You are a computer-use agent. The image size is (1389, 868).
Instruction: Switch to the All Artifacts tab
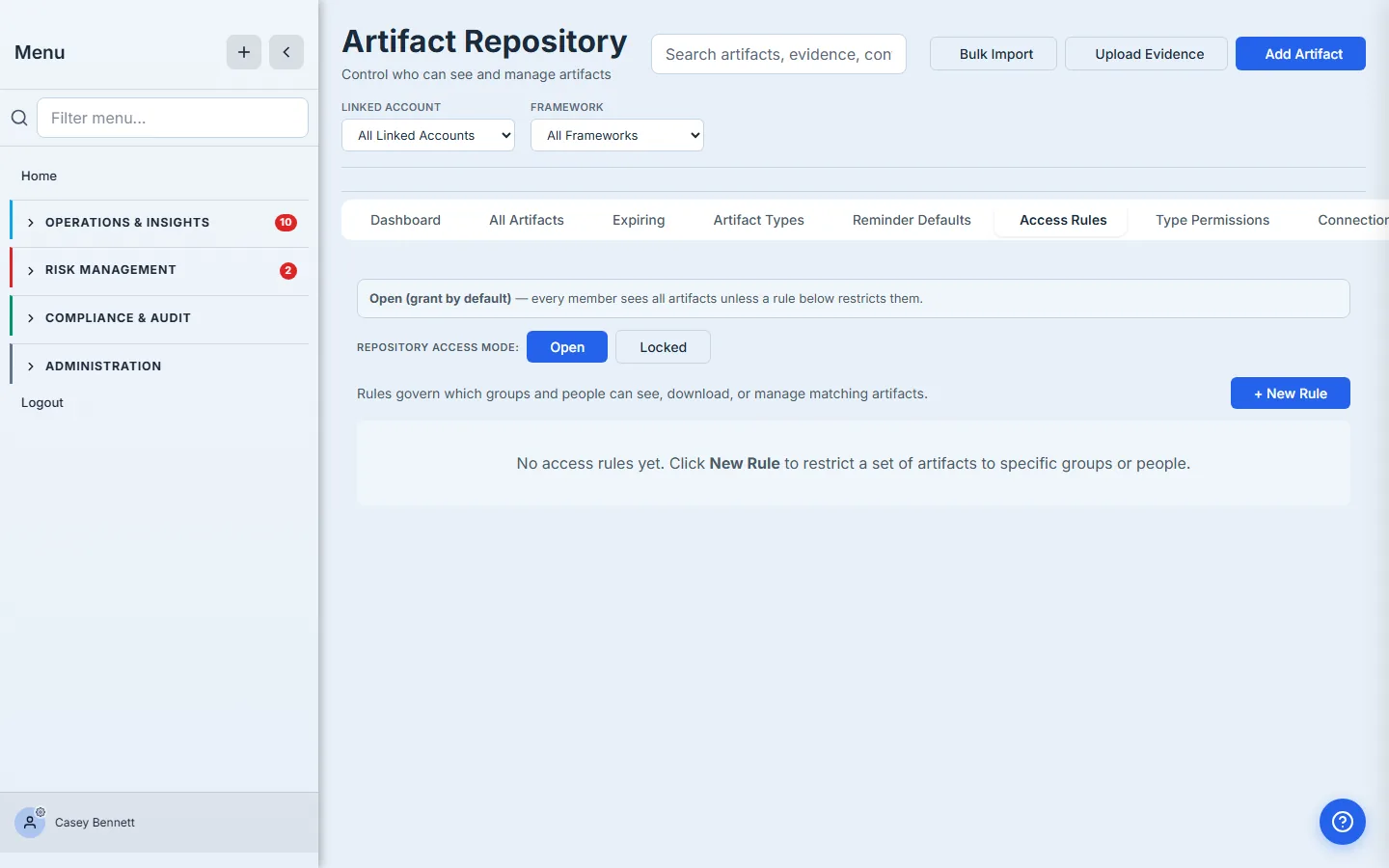(x=527, y=220)
